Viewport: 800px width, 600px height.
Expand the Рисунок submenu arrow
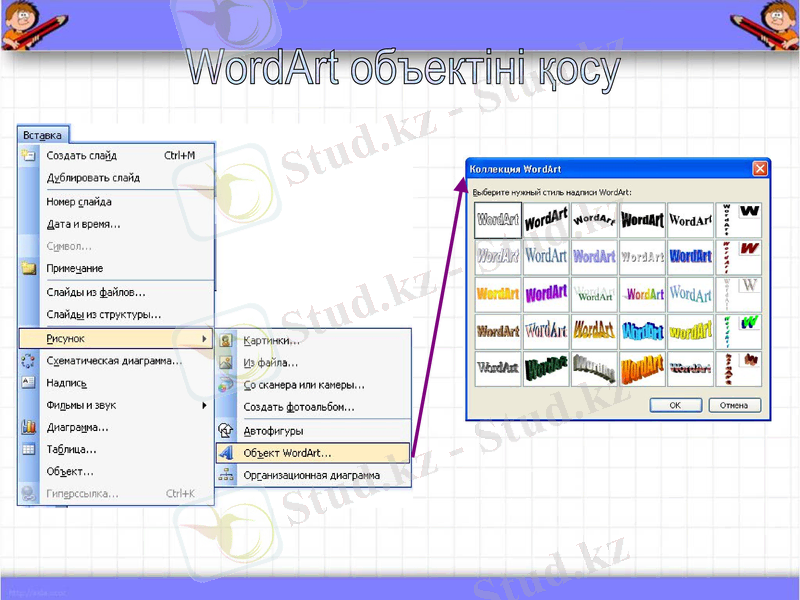pyautogui.click(x=205, y=338)
